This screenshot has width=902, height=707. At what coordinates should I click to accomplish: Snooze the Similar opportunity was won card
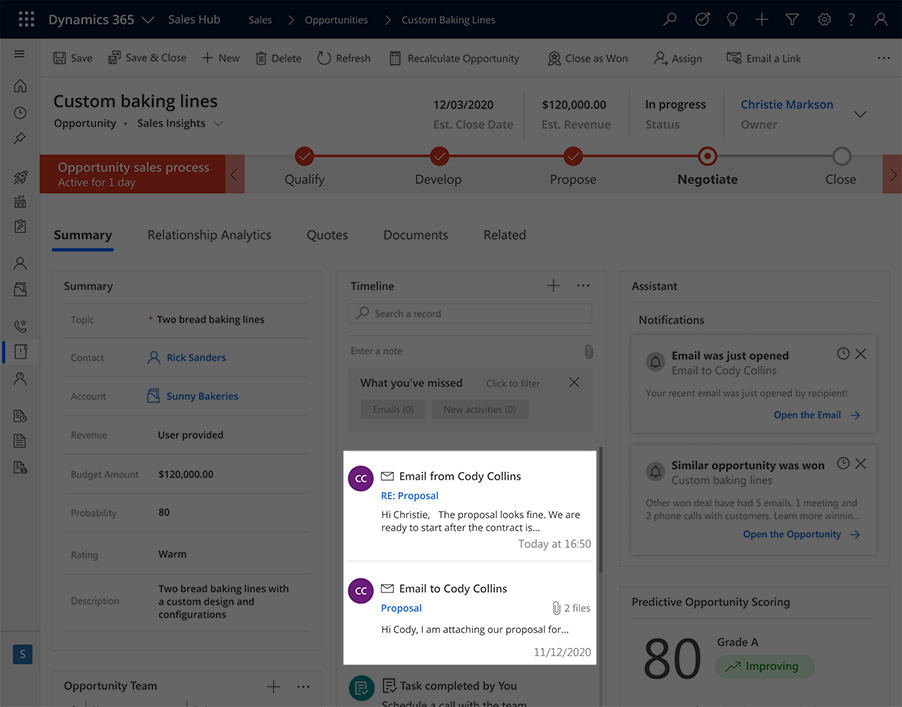click(x=843, y=463)
